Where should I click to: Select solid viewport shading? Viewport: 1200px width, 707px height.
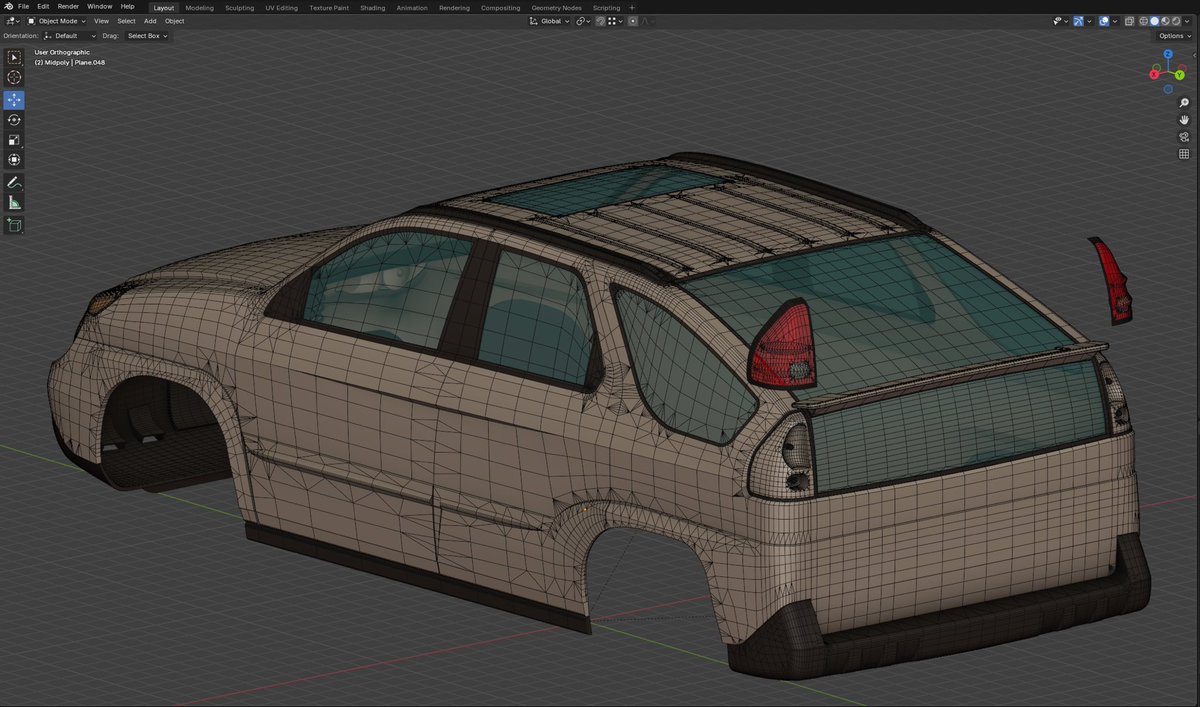(1155, 21)
